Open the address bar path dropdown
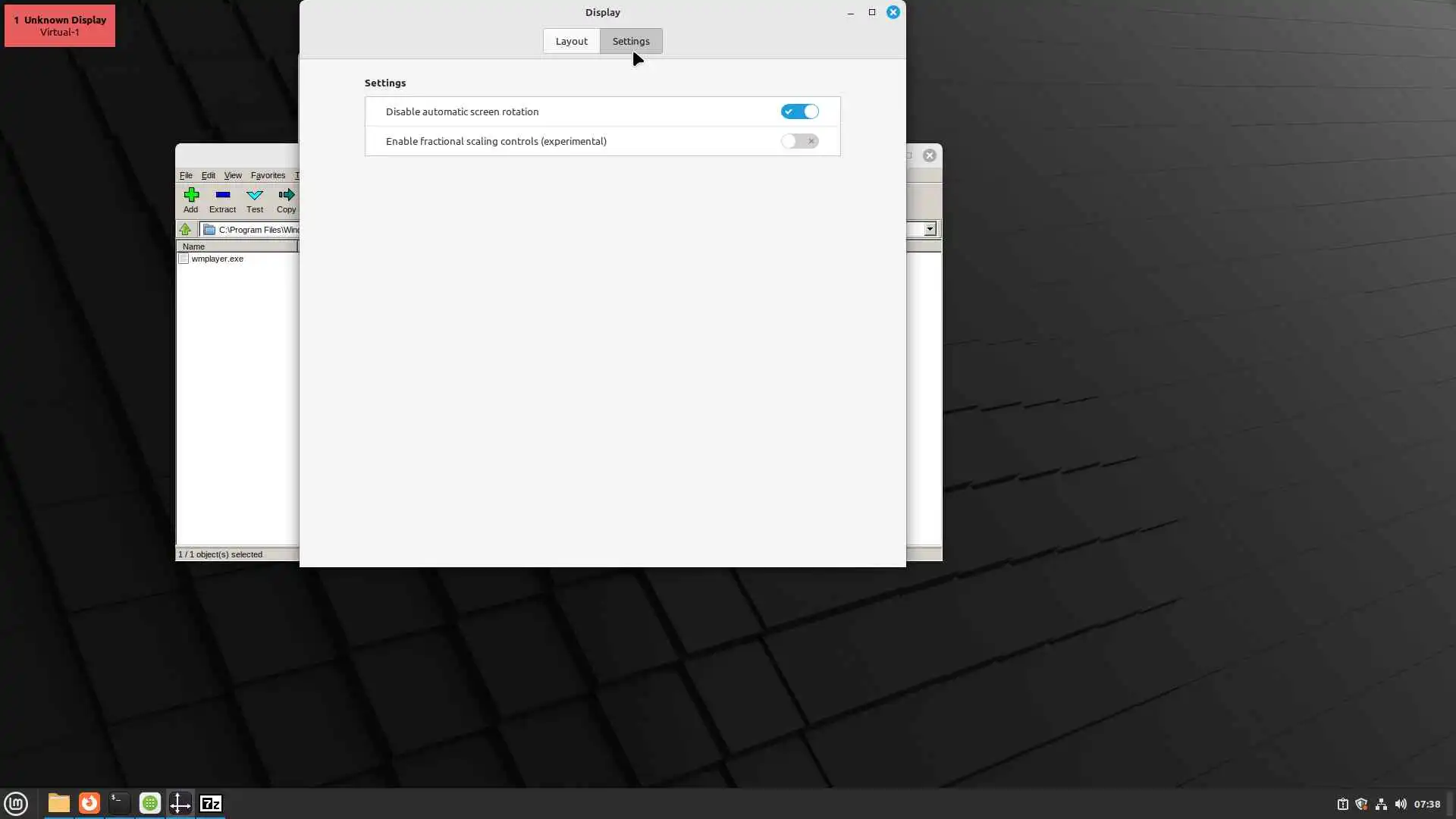Screen dimensions: 1456x819 point(930,229)
